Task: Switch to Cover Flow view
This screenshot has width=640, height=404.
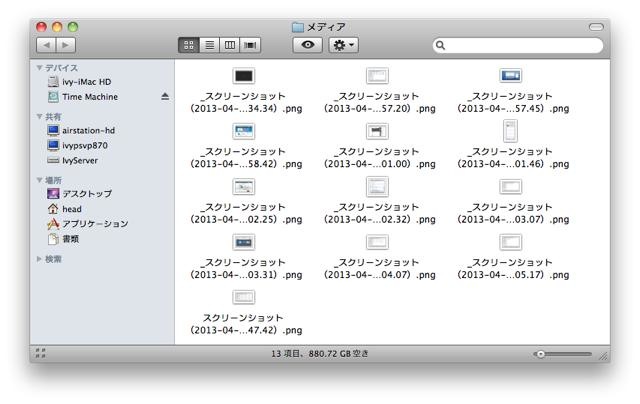Action: [250, 45]
